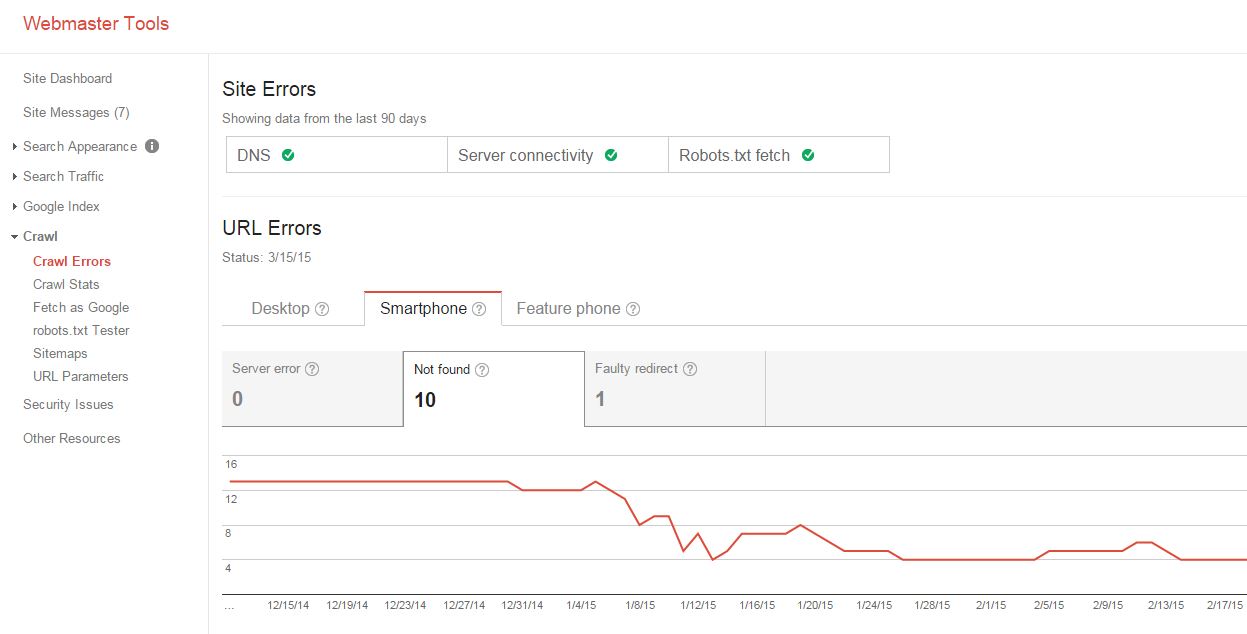The width and height of the screenshot is (1247, 634).
Task: Open Fetch as Google
Action: [81, 307]
